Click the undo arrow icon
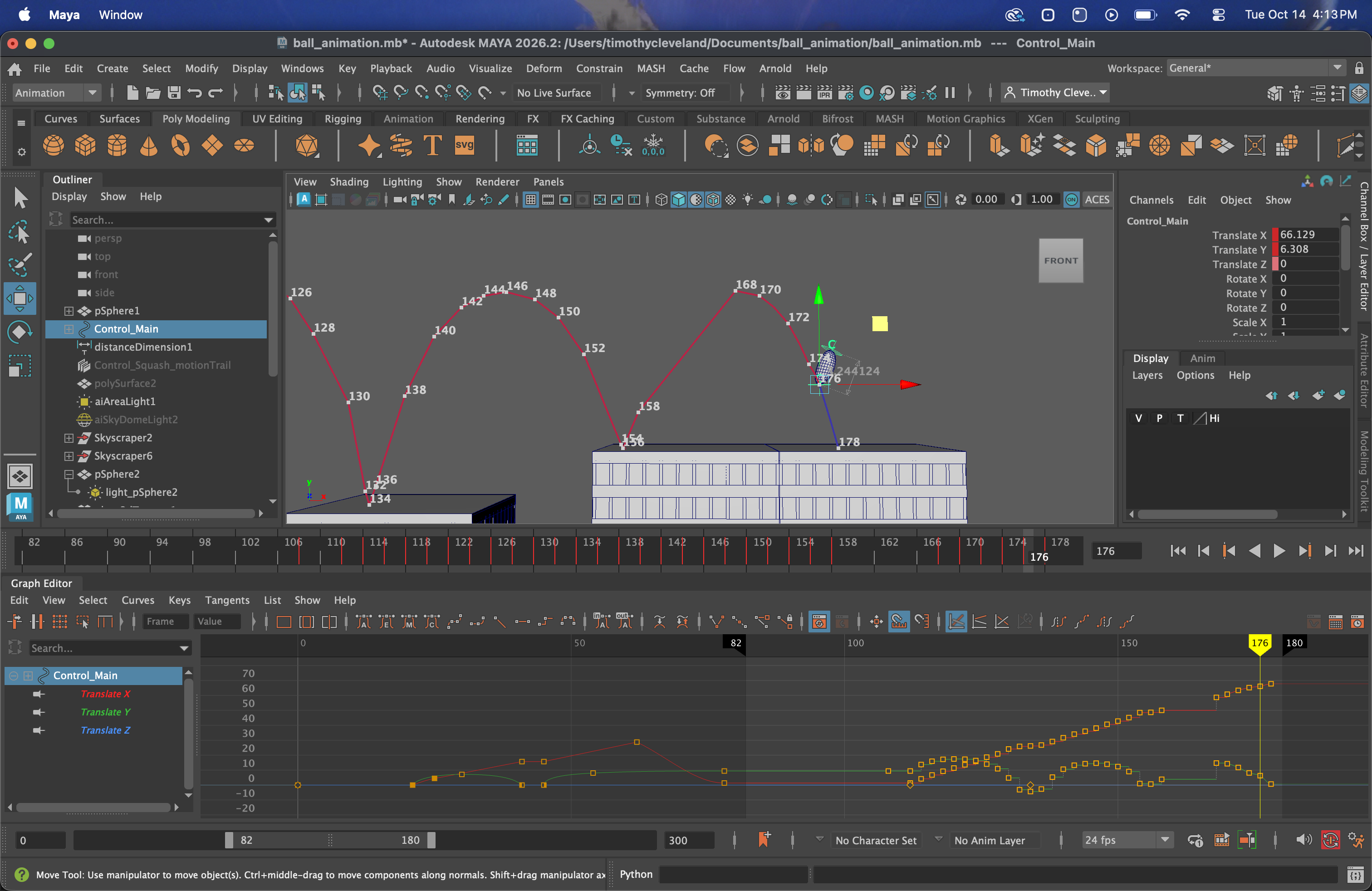The image size is (1372, 891). click(x=195, y=93)
